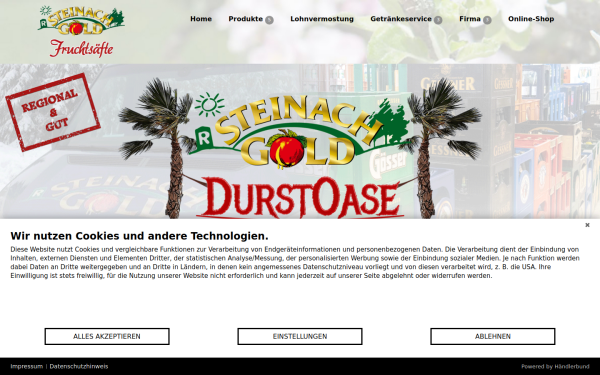The width and height of the screenshot is (600, 375).
Task: Expand the Getränkeservice submenu badge
Action: 438,20
